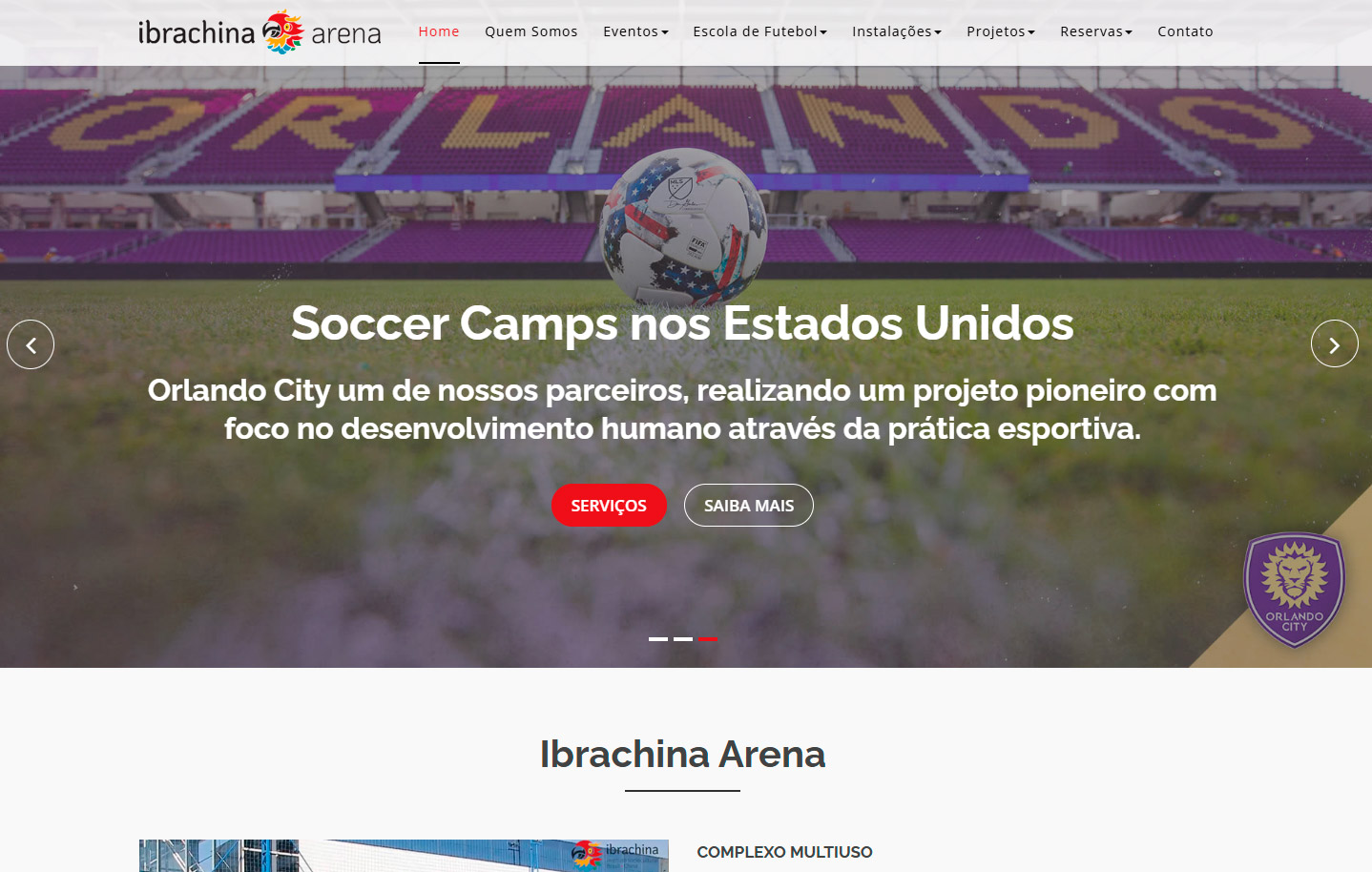Open the Projetos dropdown

1000,31
